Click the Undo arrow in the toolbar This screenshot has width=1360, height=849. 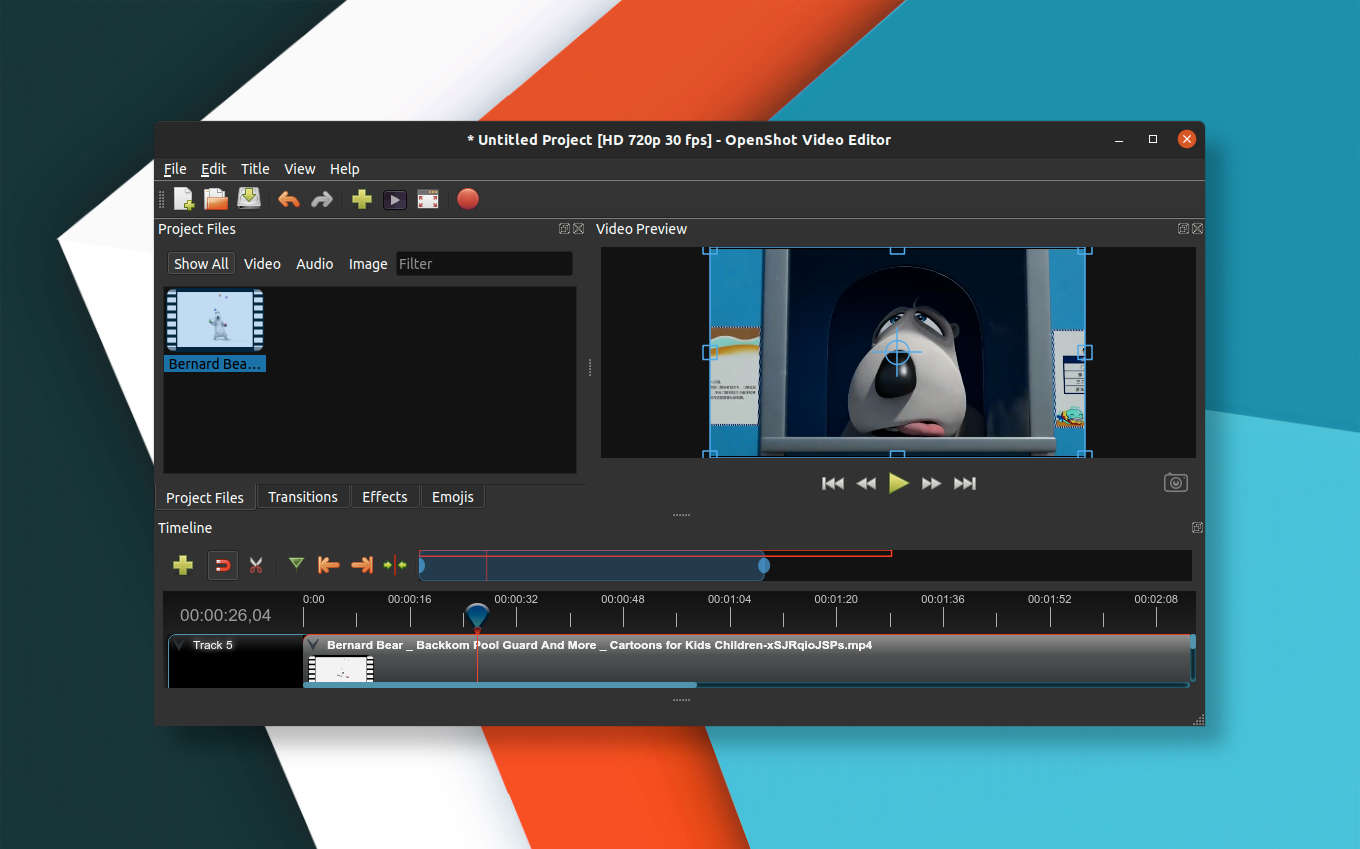288,199
